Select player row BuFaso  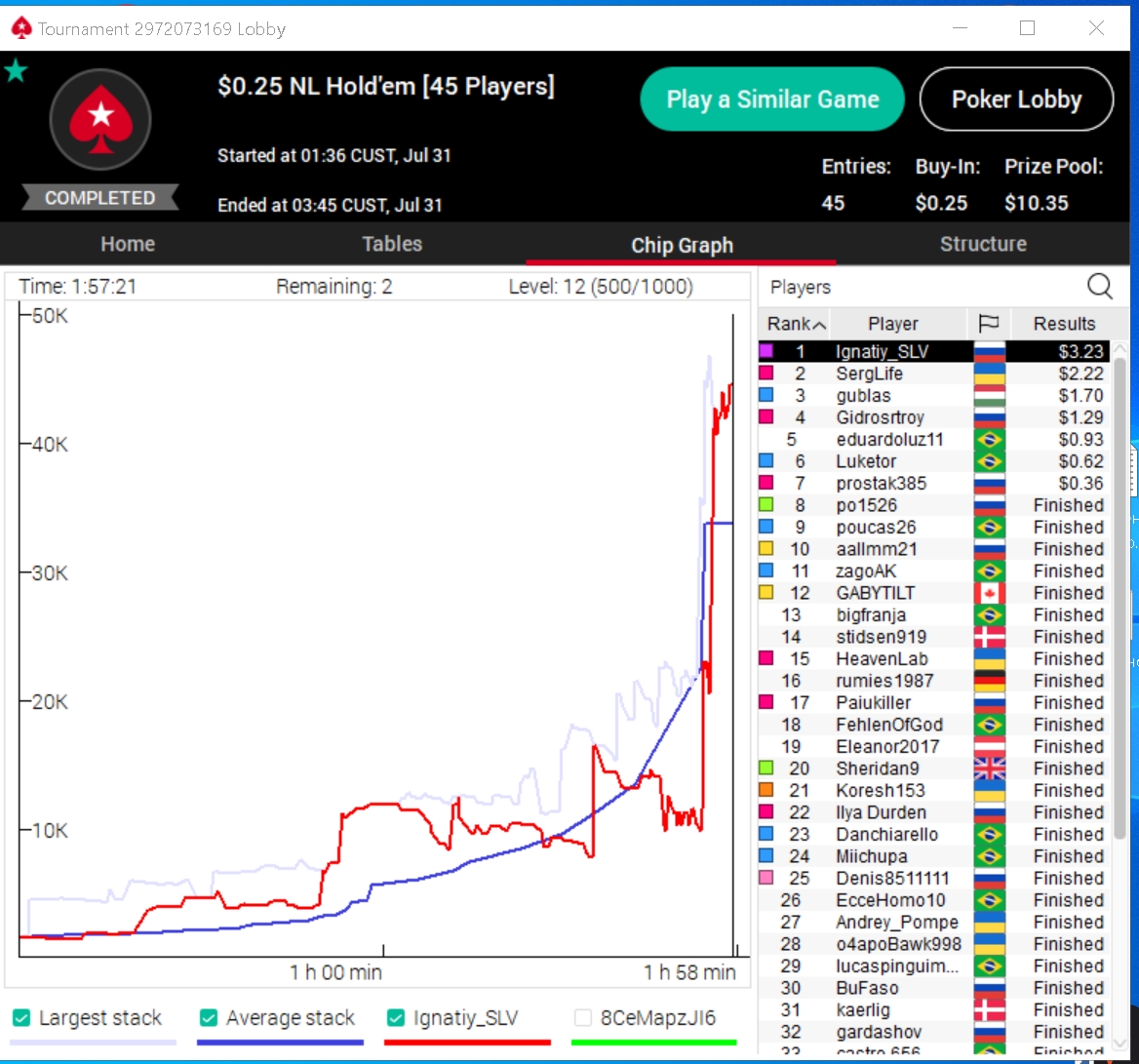click(x=933, y=988)
